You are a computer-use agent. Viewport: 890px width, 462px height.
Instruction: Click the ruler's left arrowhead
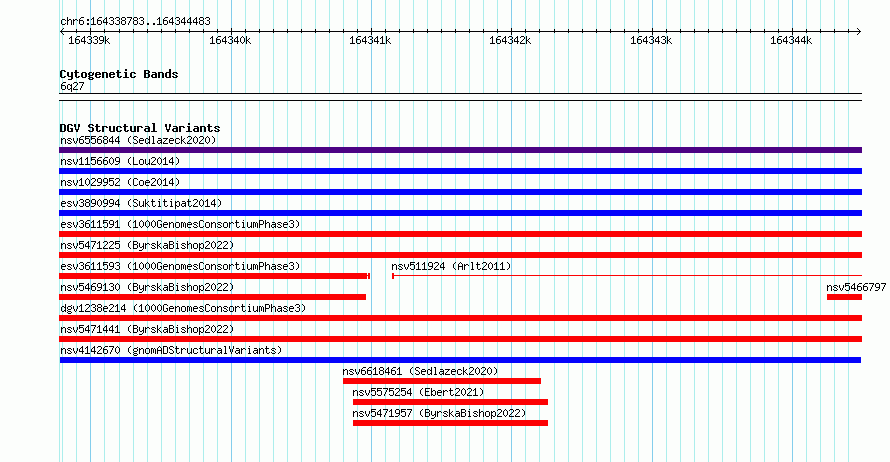[62, 31]
